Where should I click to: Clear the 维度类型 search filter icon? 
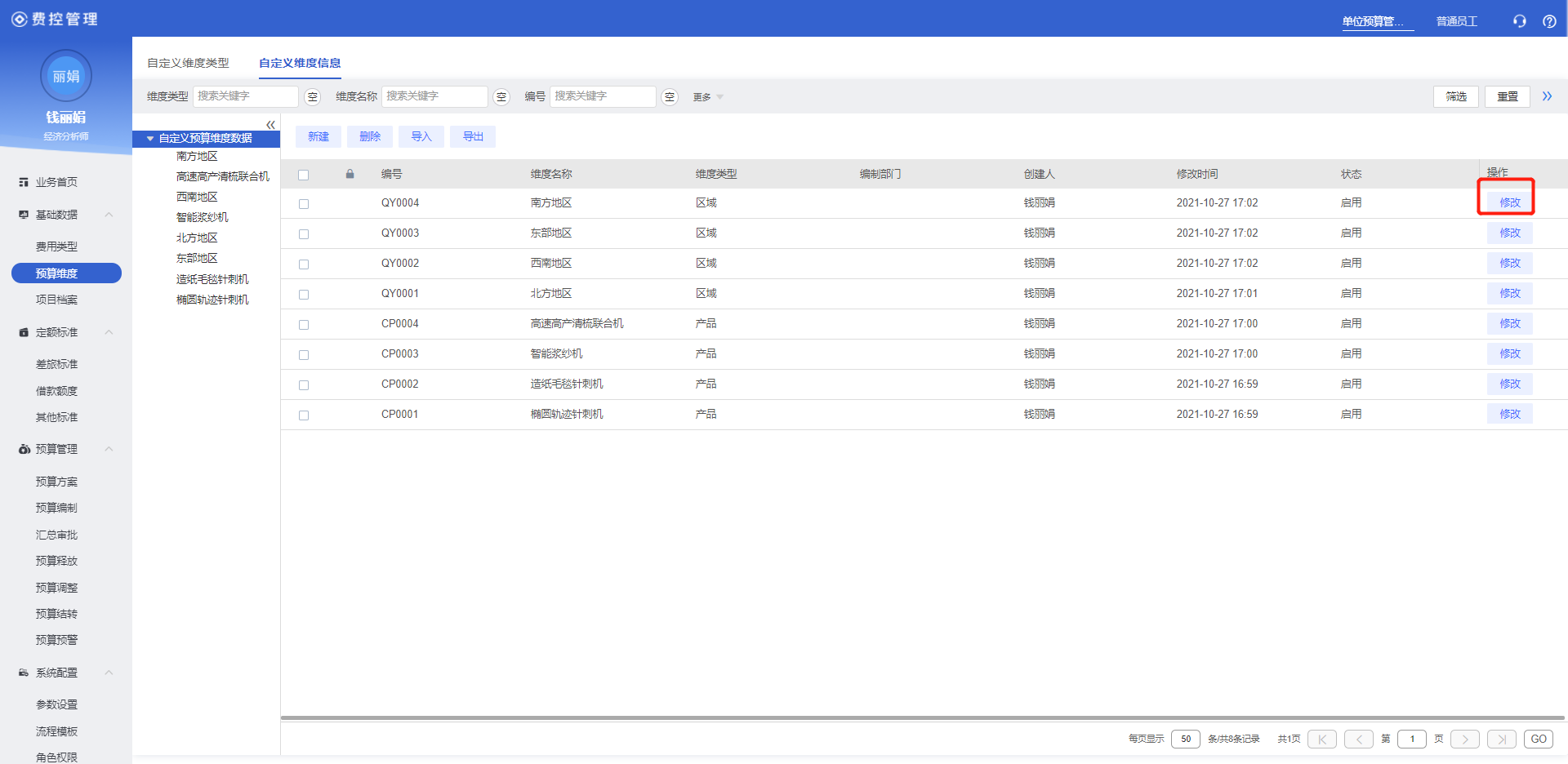(312, 97)
